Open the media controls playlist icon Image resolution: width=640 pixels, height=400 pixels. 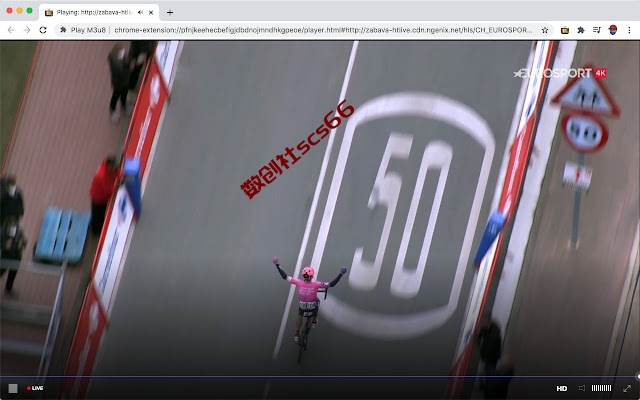(597, 30)
